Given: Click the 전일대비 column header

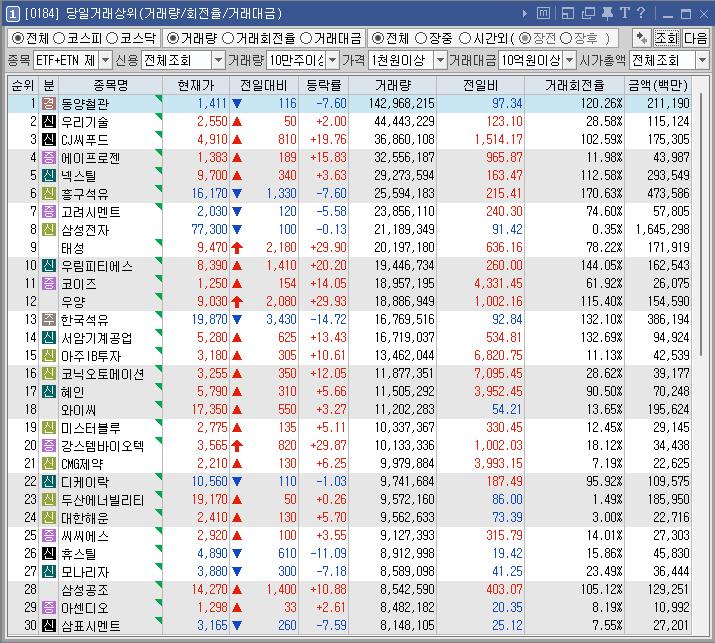Looking at the screenshot, I should point(264,85).
